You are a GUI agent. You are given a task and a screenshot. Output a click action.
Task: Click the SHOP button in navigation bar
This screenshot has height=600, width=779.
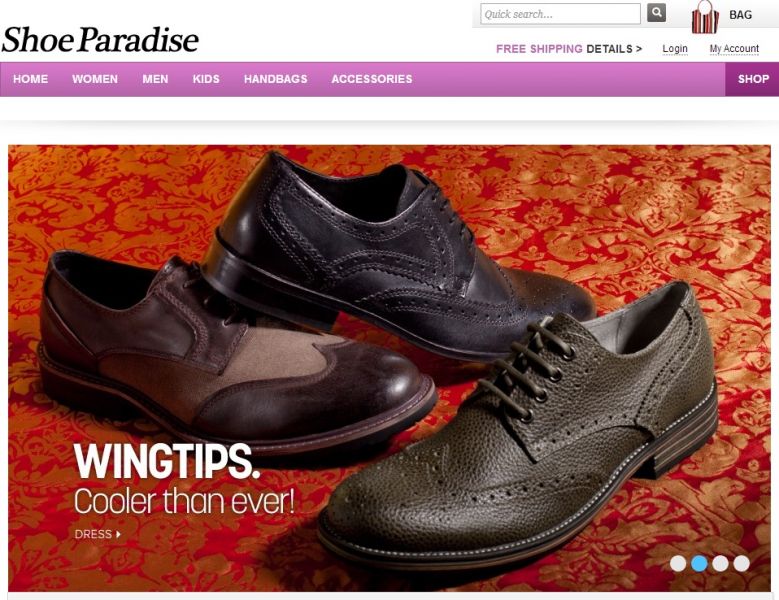tap(752, 79)
